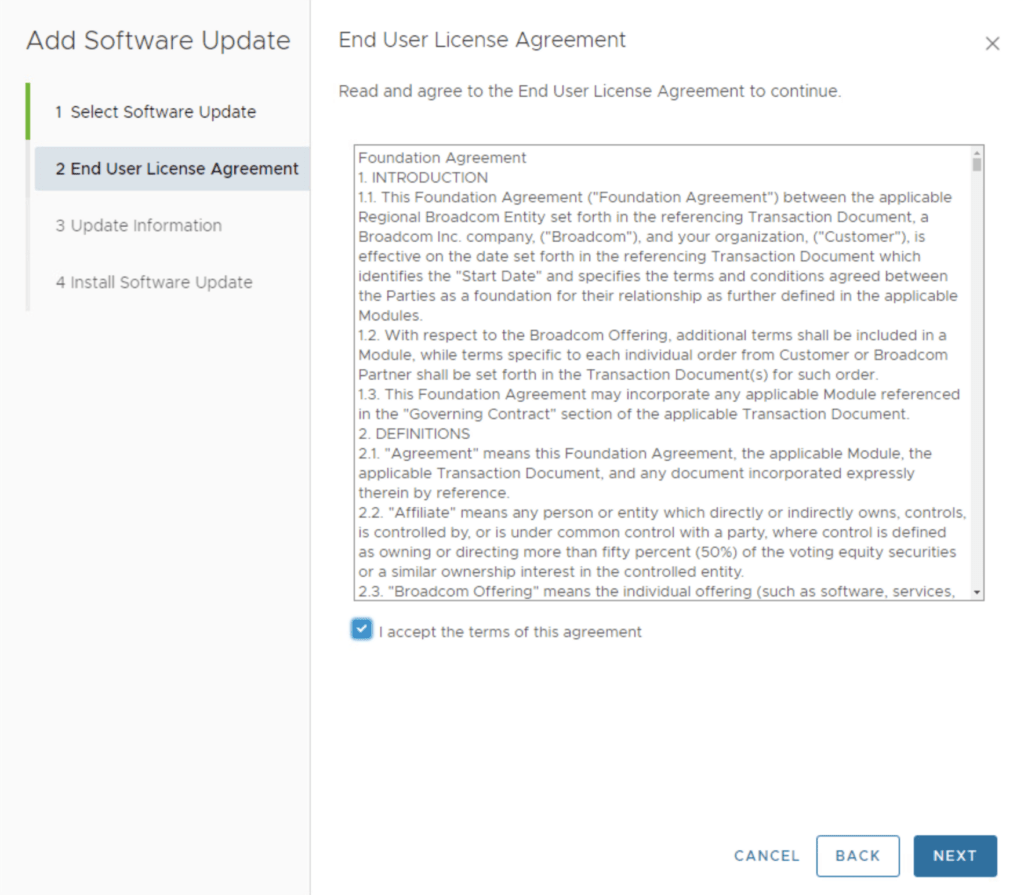The width and height of the screenshot is (1024, 895).
Task: Click the license text scrollbar thumb
Action: [x=977, y=165]
